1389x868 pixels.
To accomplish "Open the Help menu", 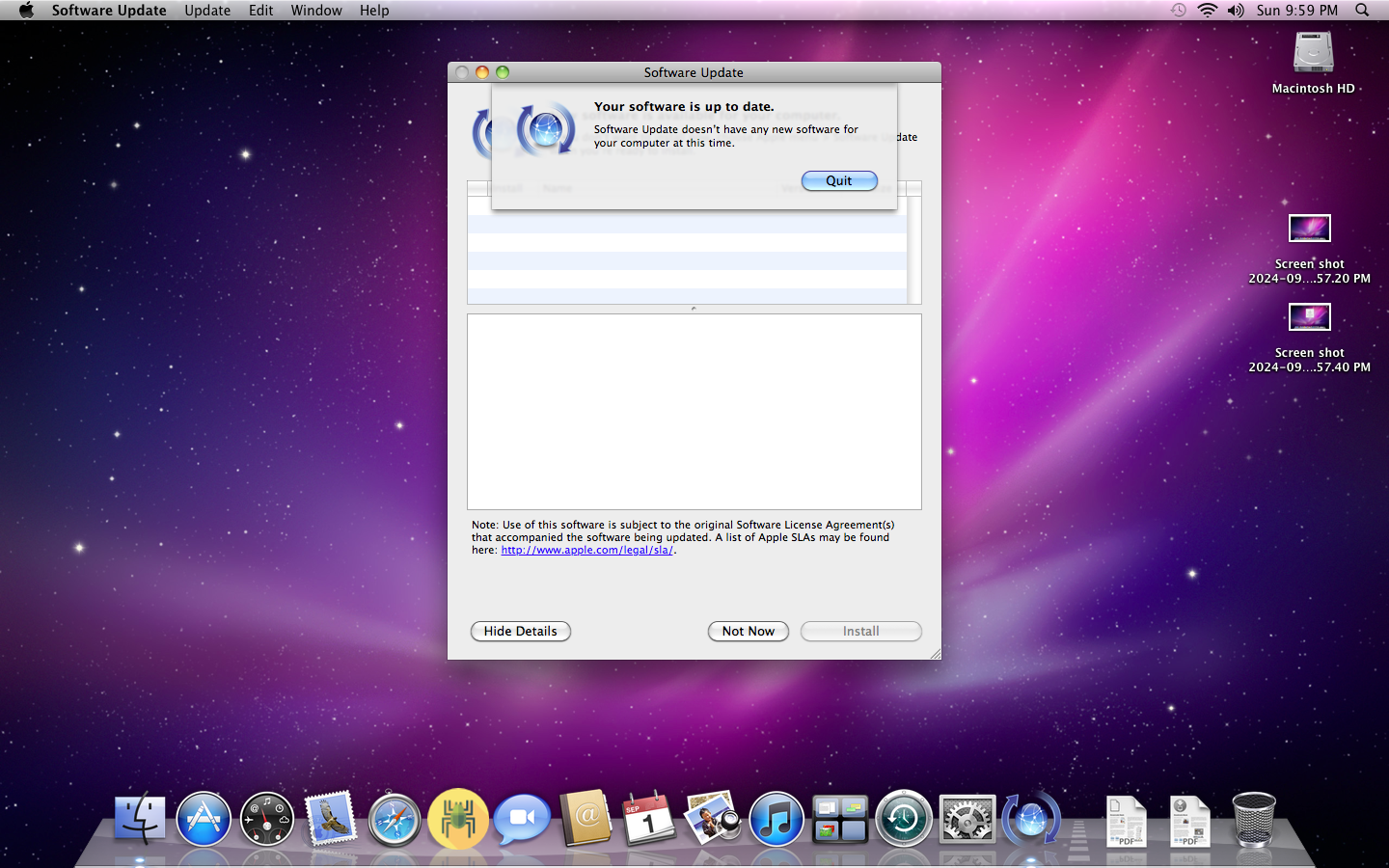I will pos(374,10).
